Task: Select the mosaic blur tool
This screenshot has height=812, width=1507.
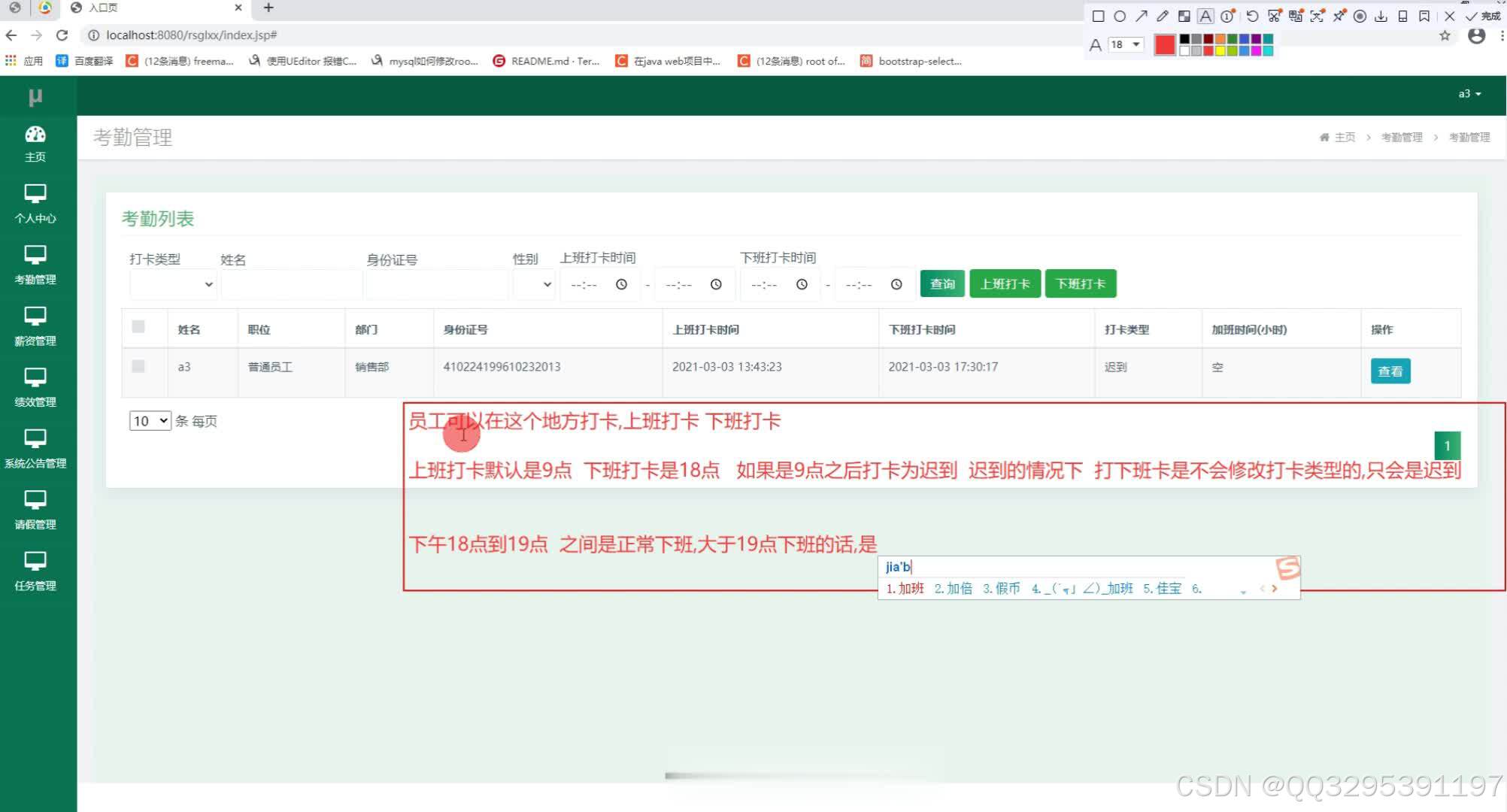Action: (1184, 16)
